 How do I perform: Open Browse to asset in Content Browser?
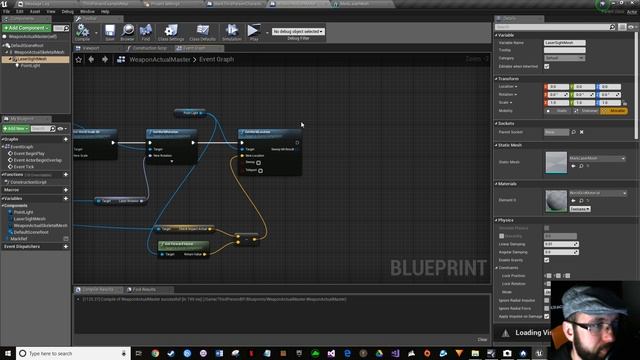tap(127, 32)
